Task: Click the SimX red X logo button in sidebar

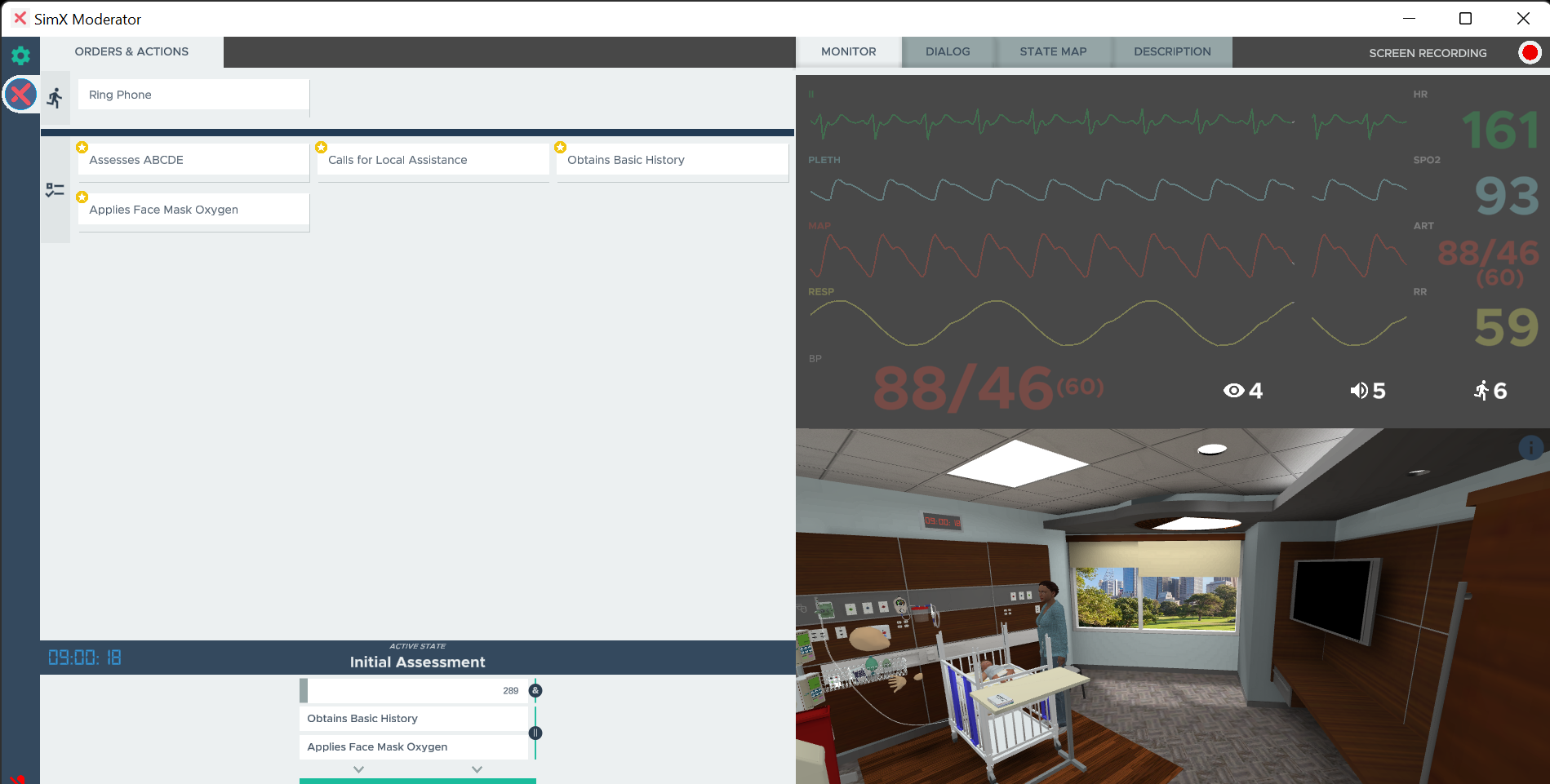Action: click(x=20, y=95)
